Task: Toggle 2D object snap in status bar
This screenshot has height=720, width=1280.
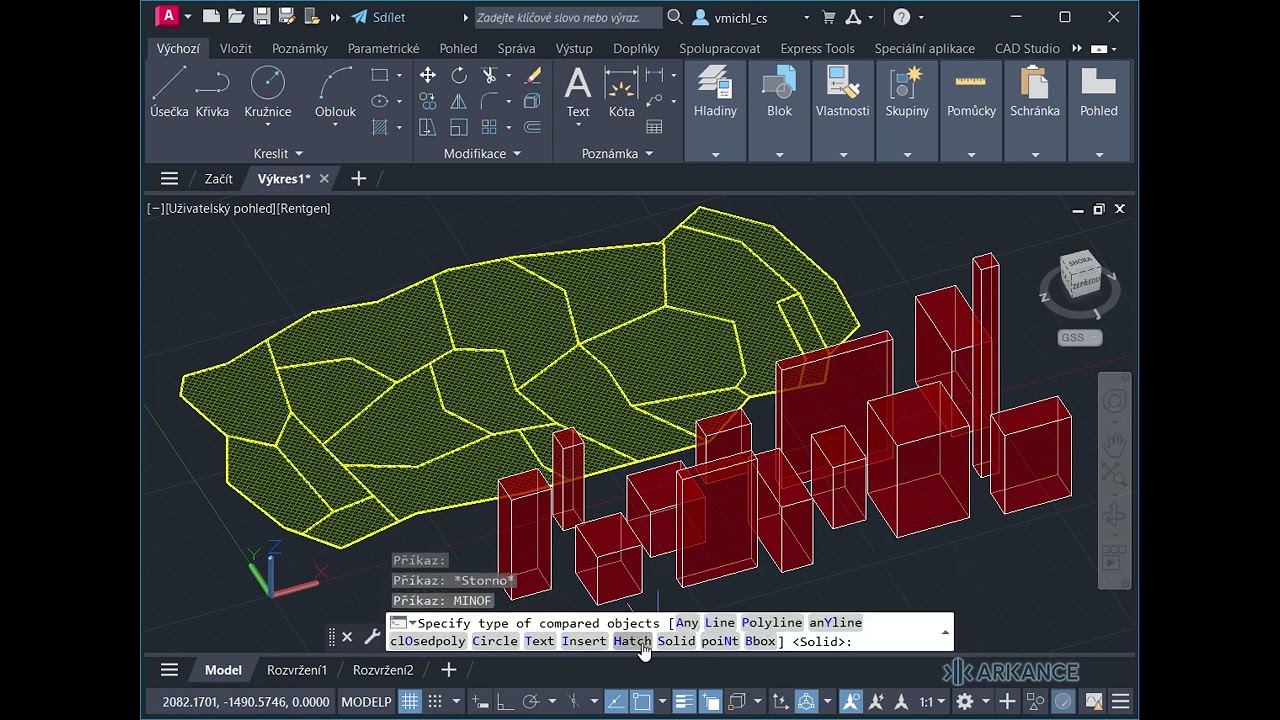Action: 642,702
